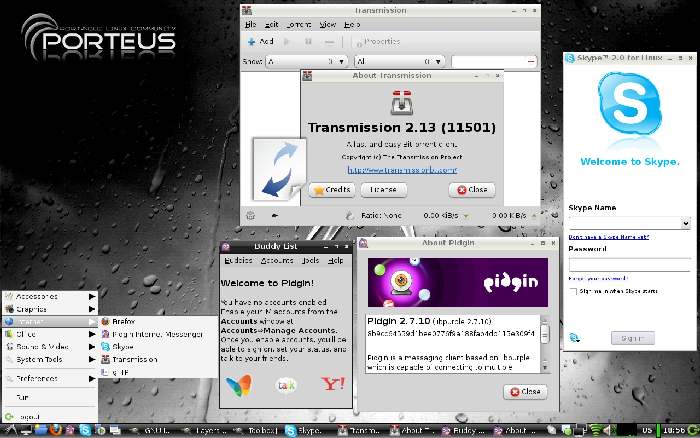Open the first Show filter dropdown in Transmission
Image resolution: width=700 pixels, height=438 pixels.
[x=330, y=62]
